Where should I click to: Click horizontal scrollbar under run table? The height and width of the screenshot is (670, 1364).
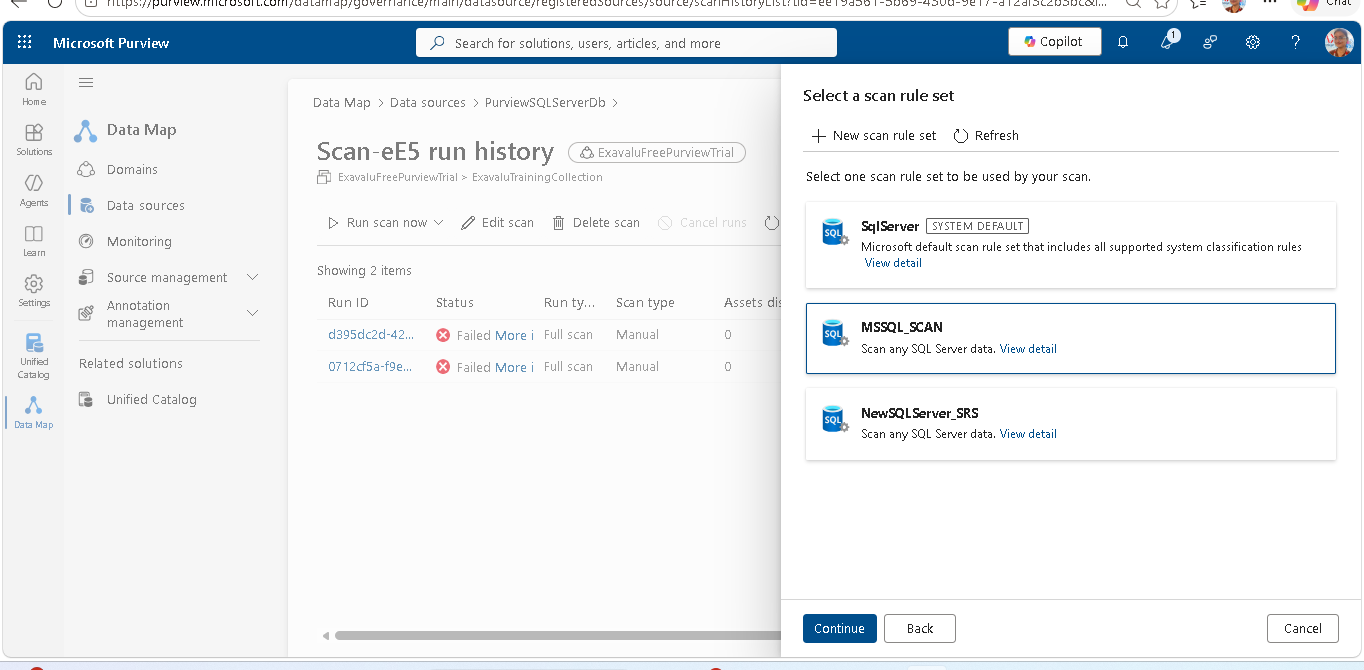(x=557, y=635)
